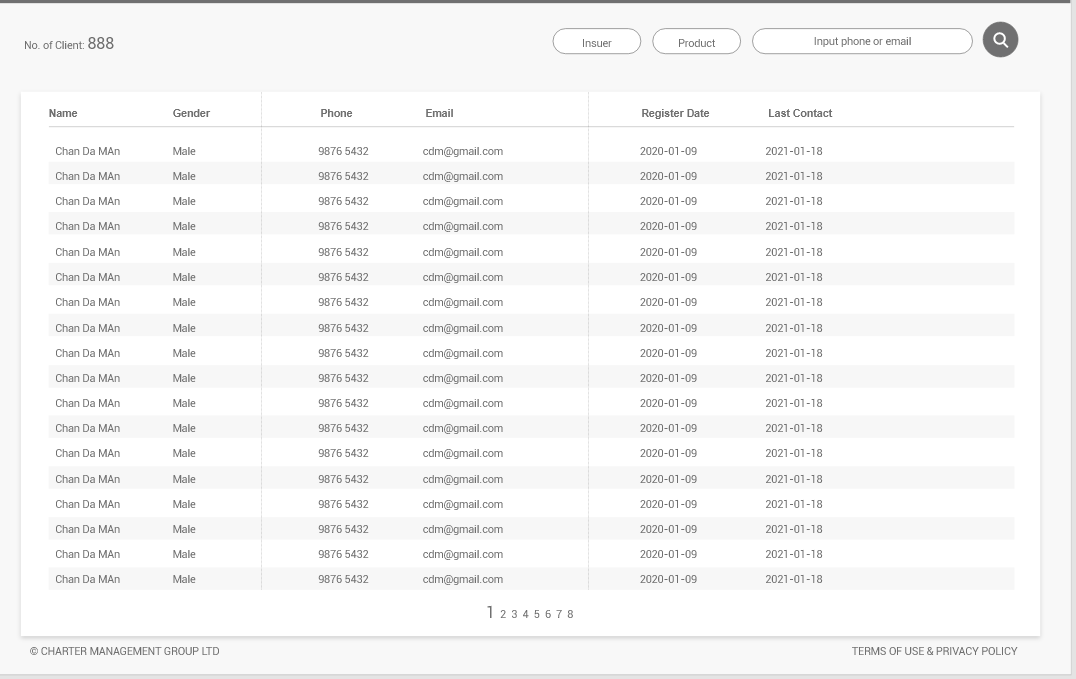
Task: Go to page 3 in pagination
Action: point(514,614)
